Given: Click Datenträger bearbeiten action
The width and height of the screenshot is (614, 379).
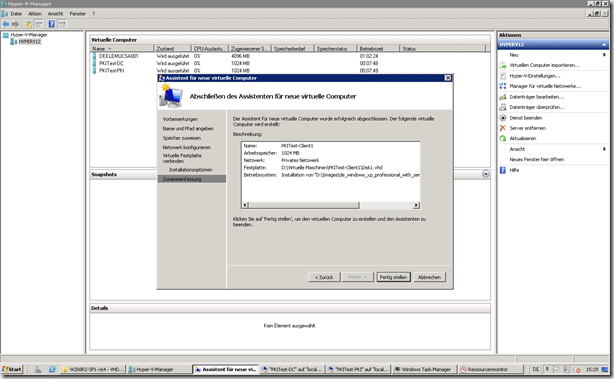Looking at the screenshot, I should (x=536, y=97).
